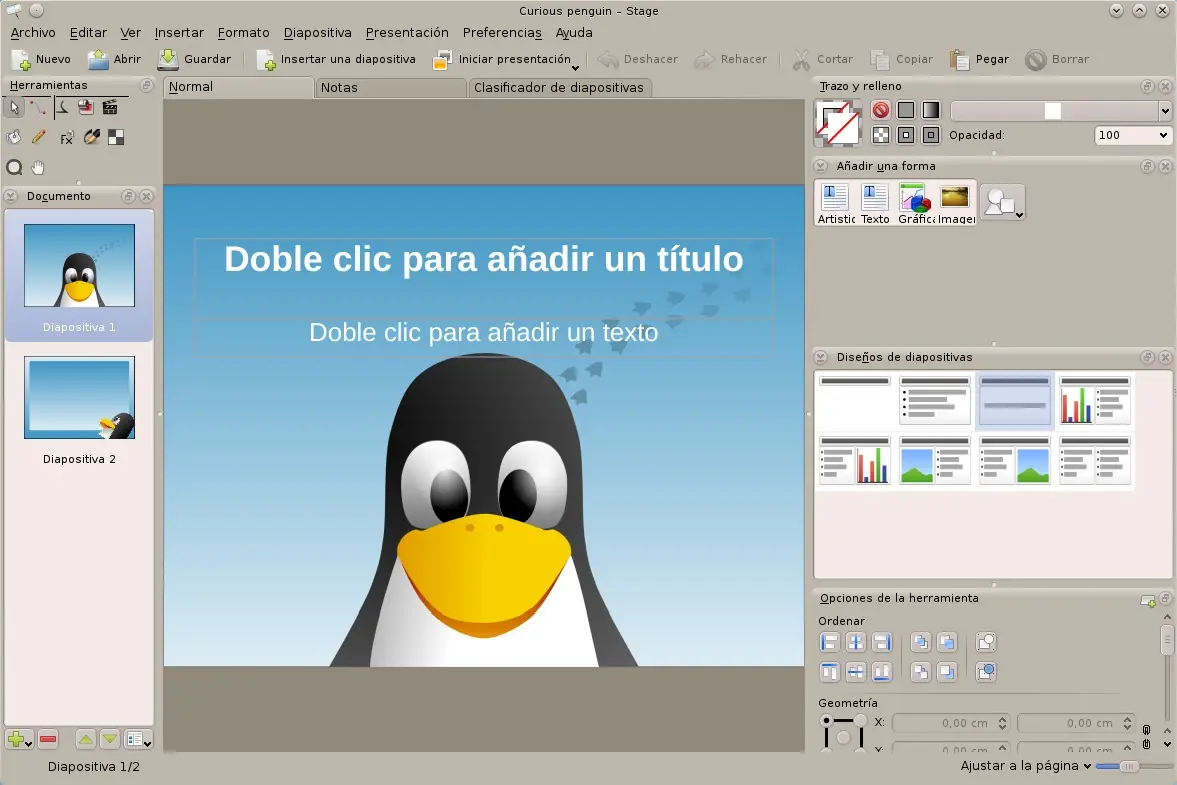Select top-left anchor point in Geometría

pos(826,720)
